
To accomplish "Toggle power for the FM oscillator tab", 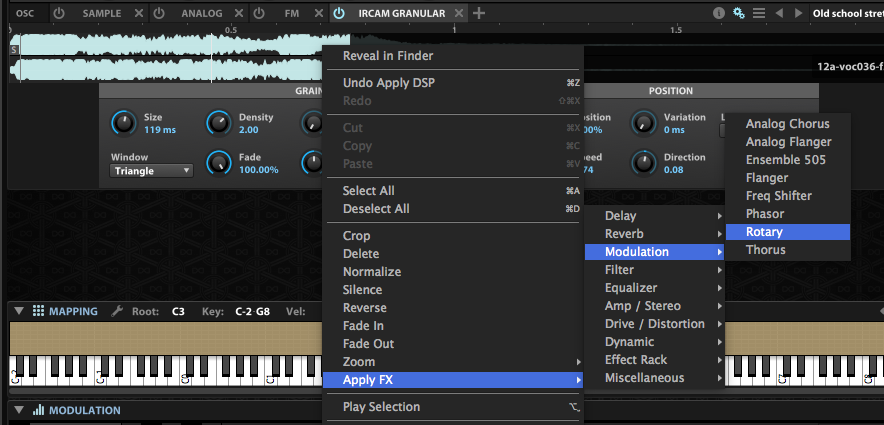I will 258,14.
